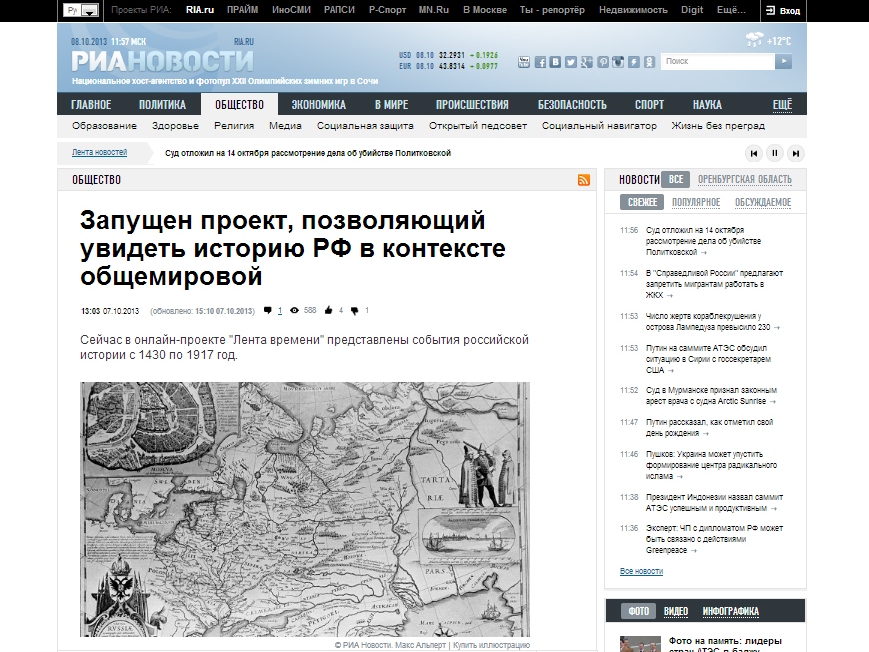Select the ФОТО media tab
The height and width of the screenshot is (652, 869).
tap(638, 611)
